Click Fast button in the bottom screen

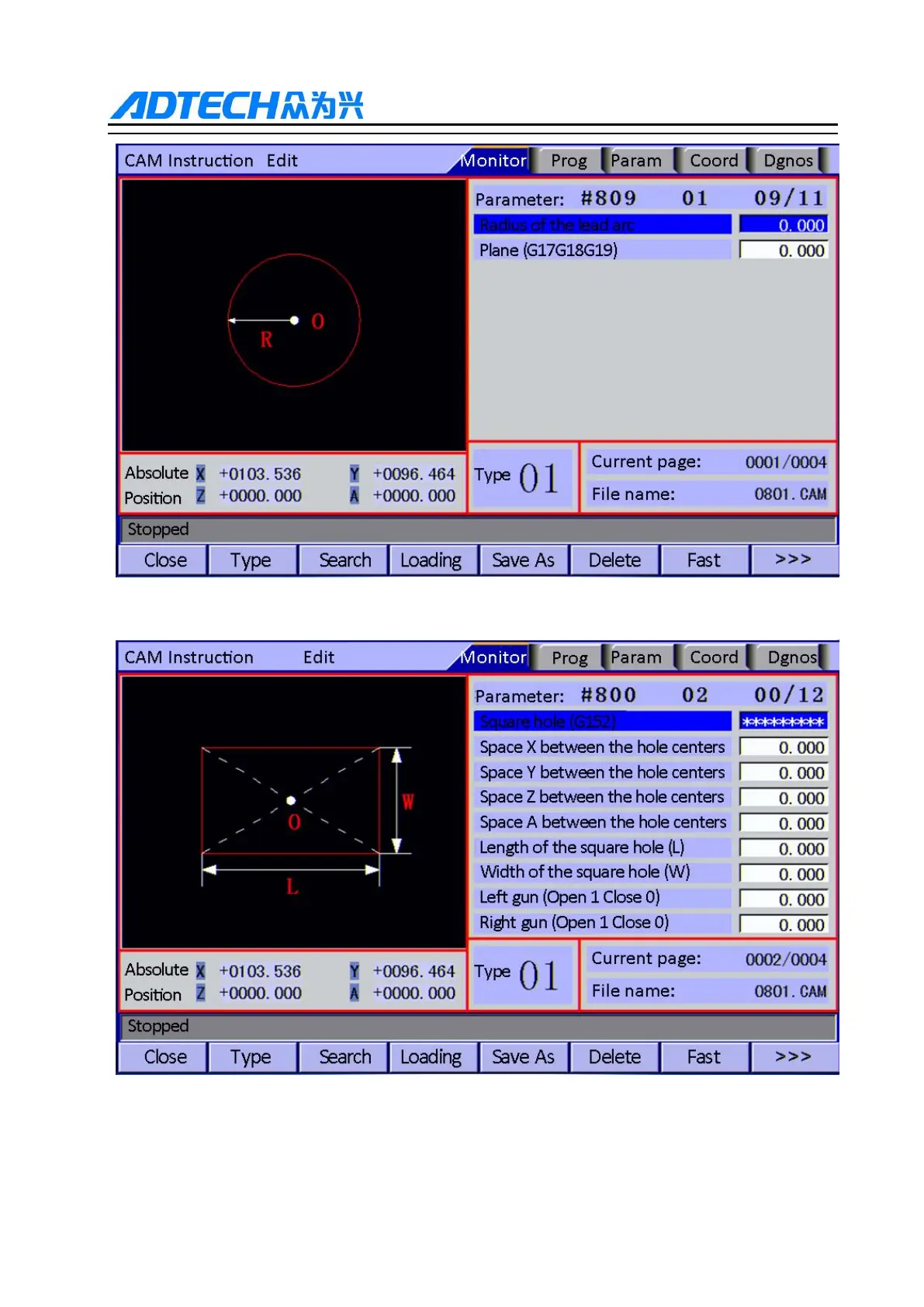coord(704,1057)
